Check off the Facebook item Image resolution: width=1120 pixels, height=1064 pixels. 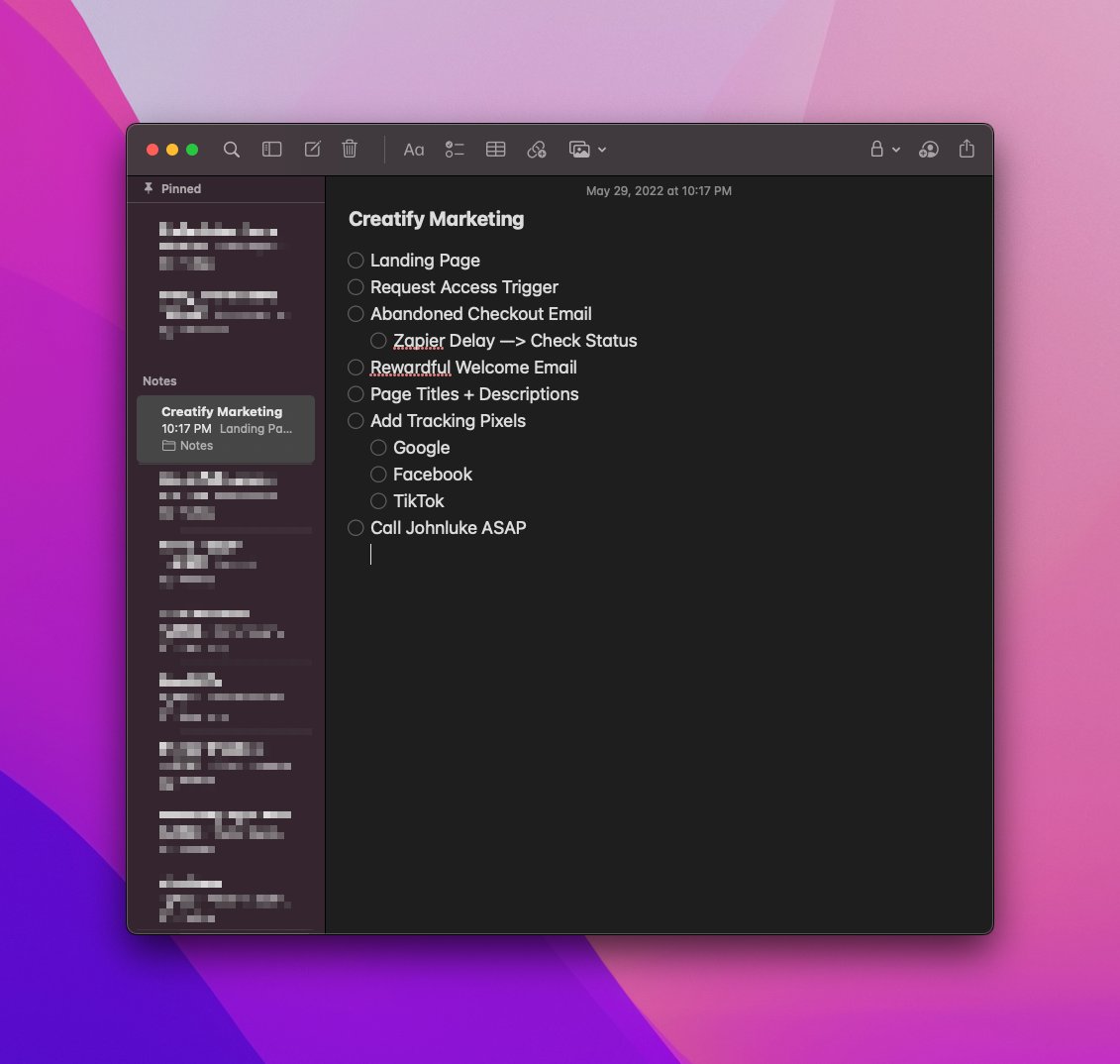378,475
